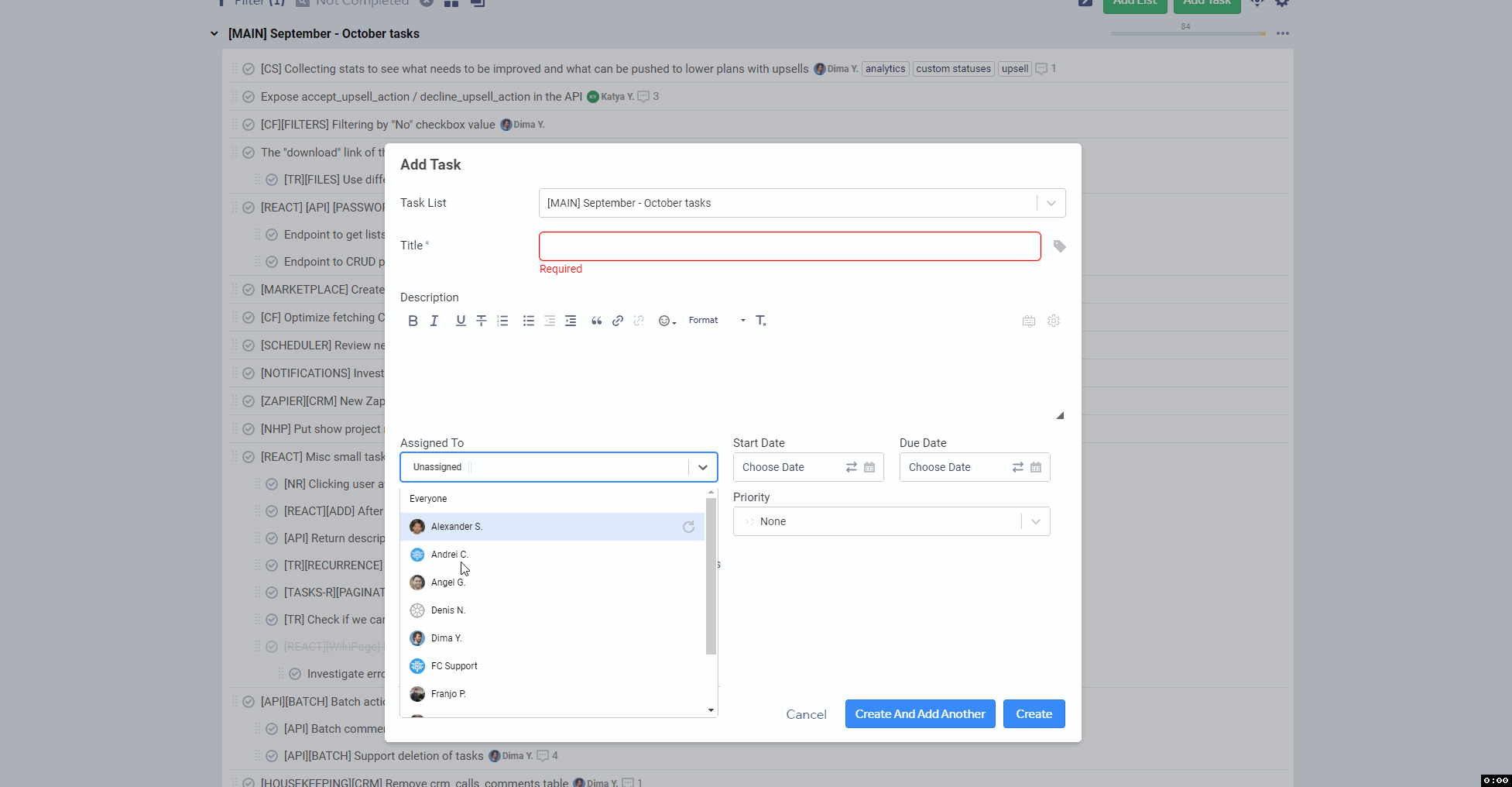Viewport: 1512px width, 787px height.
Task: Apply Italic formatting in description editor
Action: 434,321
